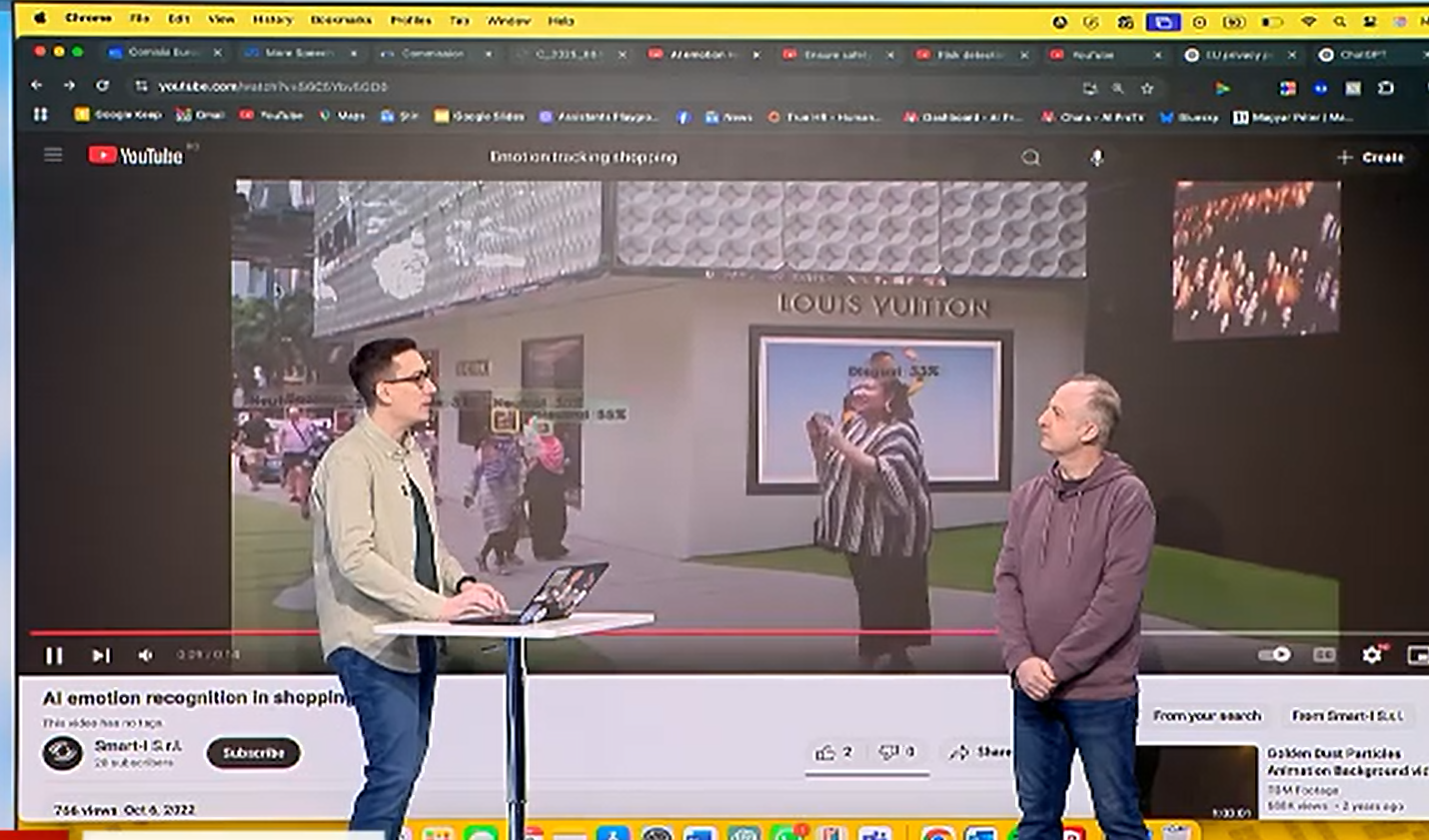1429x840 pixels.
Task: Skip to the next video
Action: (x=101, y=655)
